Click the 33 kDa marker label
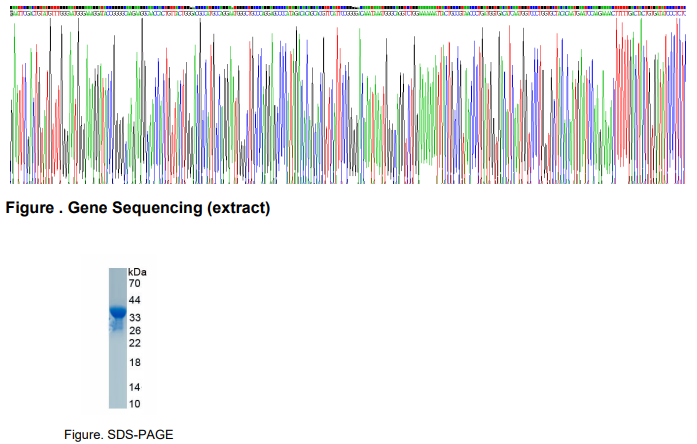 [x=135, y=317]
